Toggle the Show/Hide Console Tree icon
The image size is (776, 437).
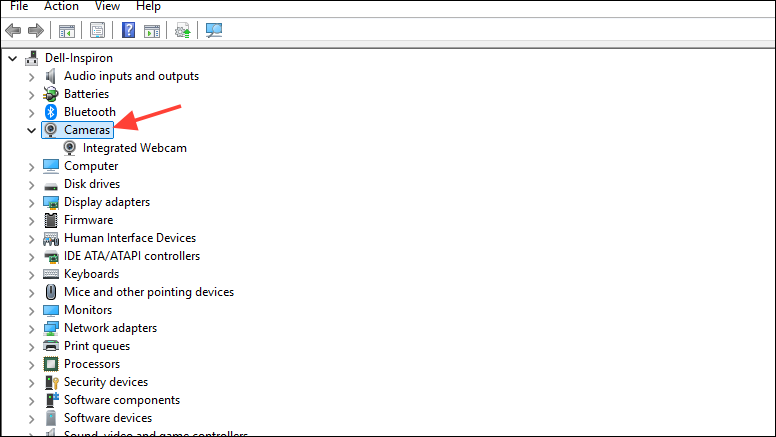click(67, 31)
